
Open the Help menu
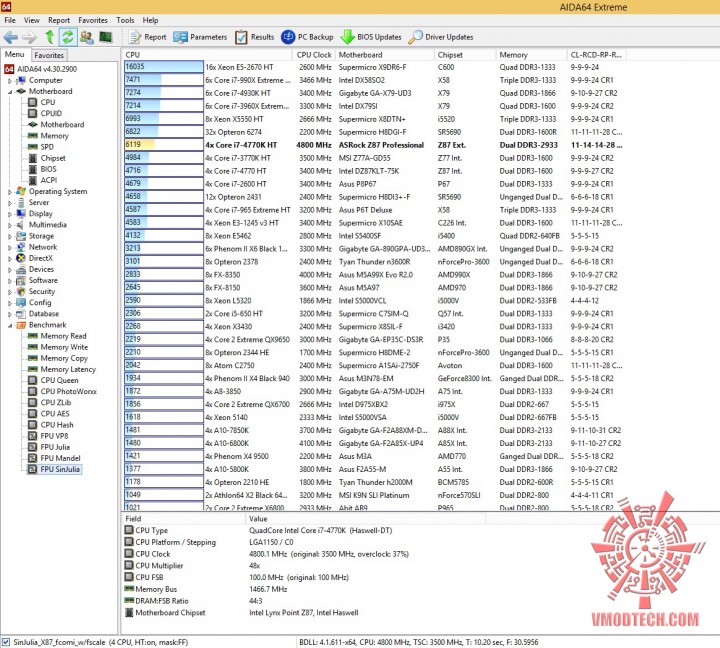[x=150, y=20]
